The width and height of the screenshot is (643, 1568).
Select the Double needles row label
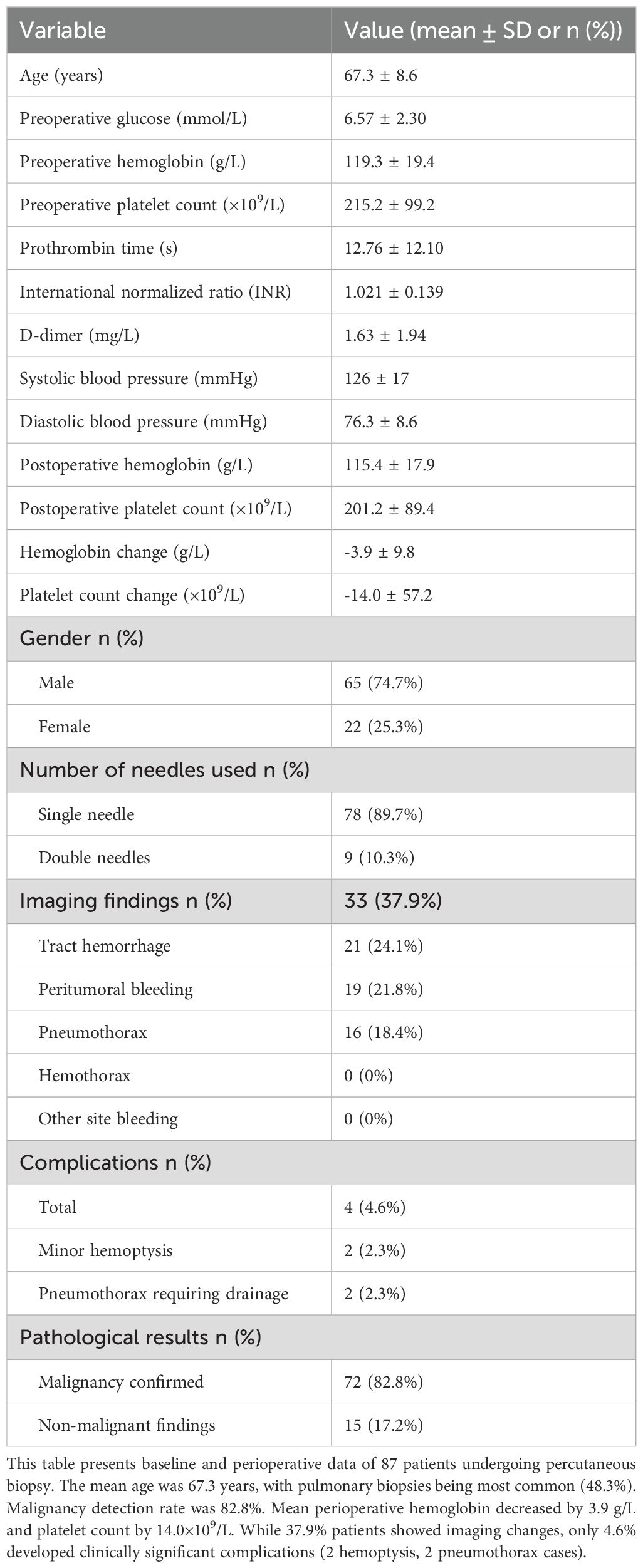point(94,857)
